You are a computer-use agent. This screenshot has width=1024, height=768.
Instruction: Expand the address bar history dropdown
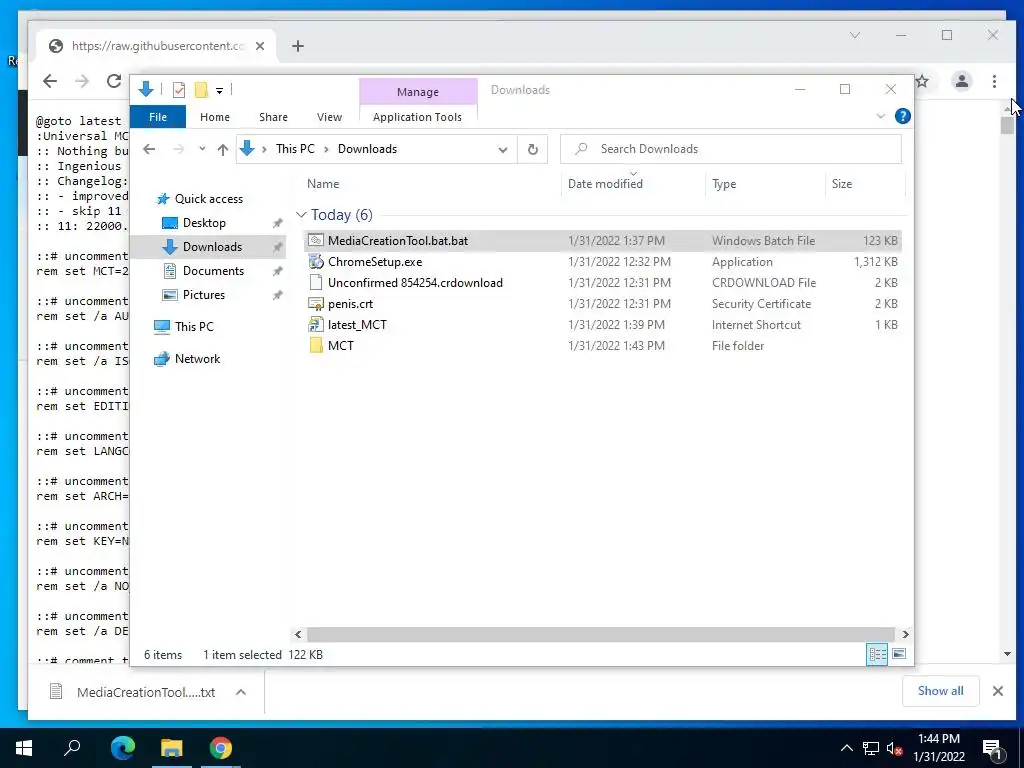point(503,150)
